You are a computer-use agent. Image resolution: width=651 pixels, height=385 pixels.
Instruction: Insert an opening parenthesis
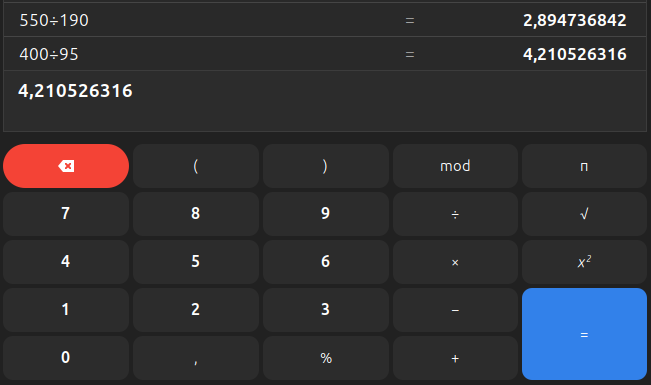point(196,166)
